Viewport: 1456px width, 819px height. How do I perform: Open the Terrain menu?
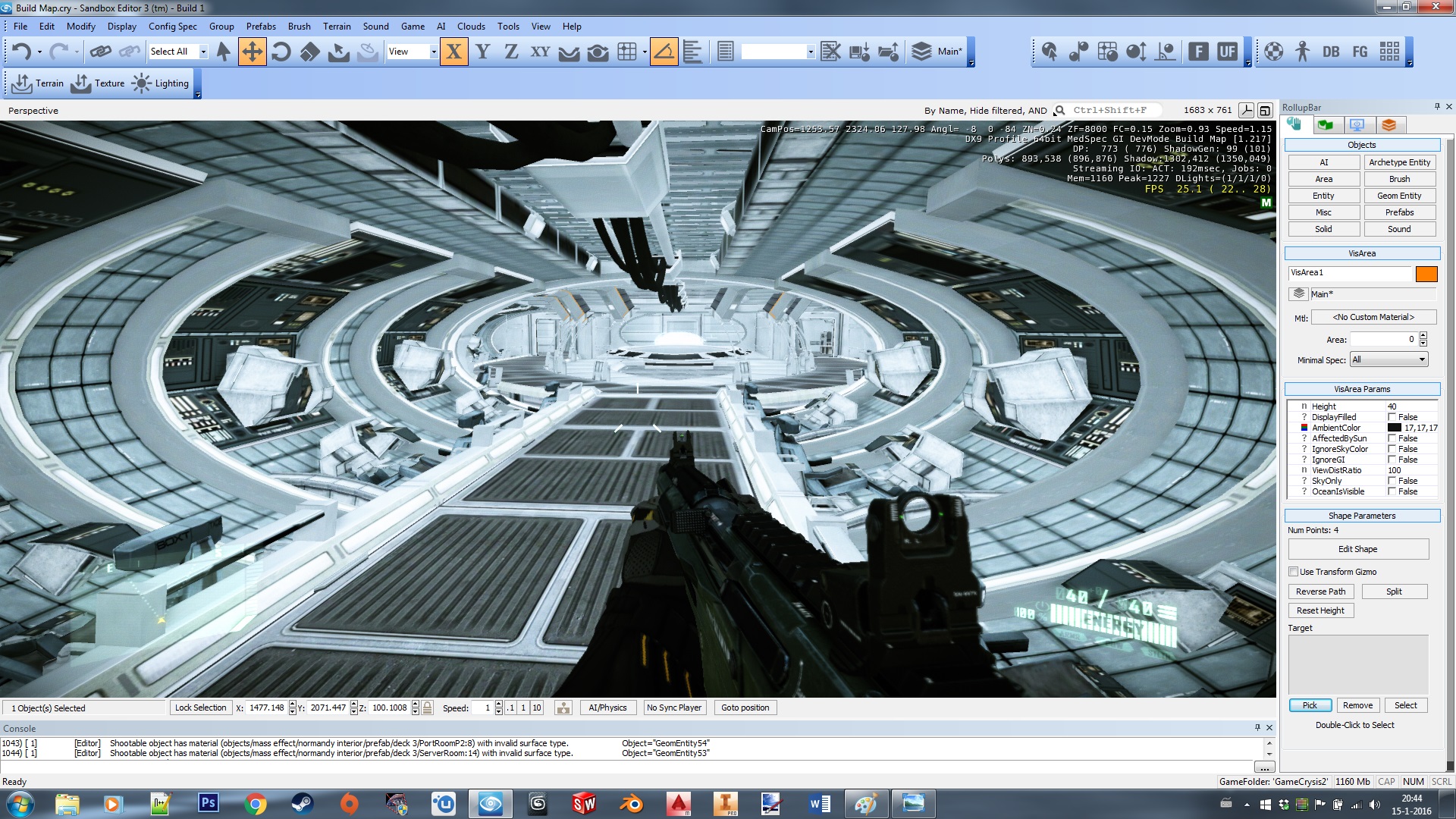pyautogui.click(x=337, y=26)
